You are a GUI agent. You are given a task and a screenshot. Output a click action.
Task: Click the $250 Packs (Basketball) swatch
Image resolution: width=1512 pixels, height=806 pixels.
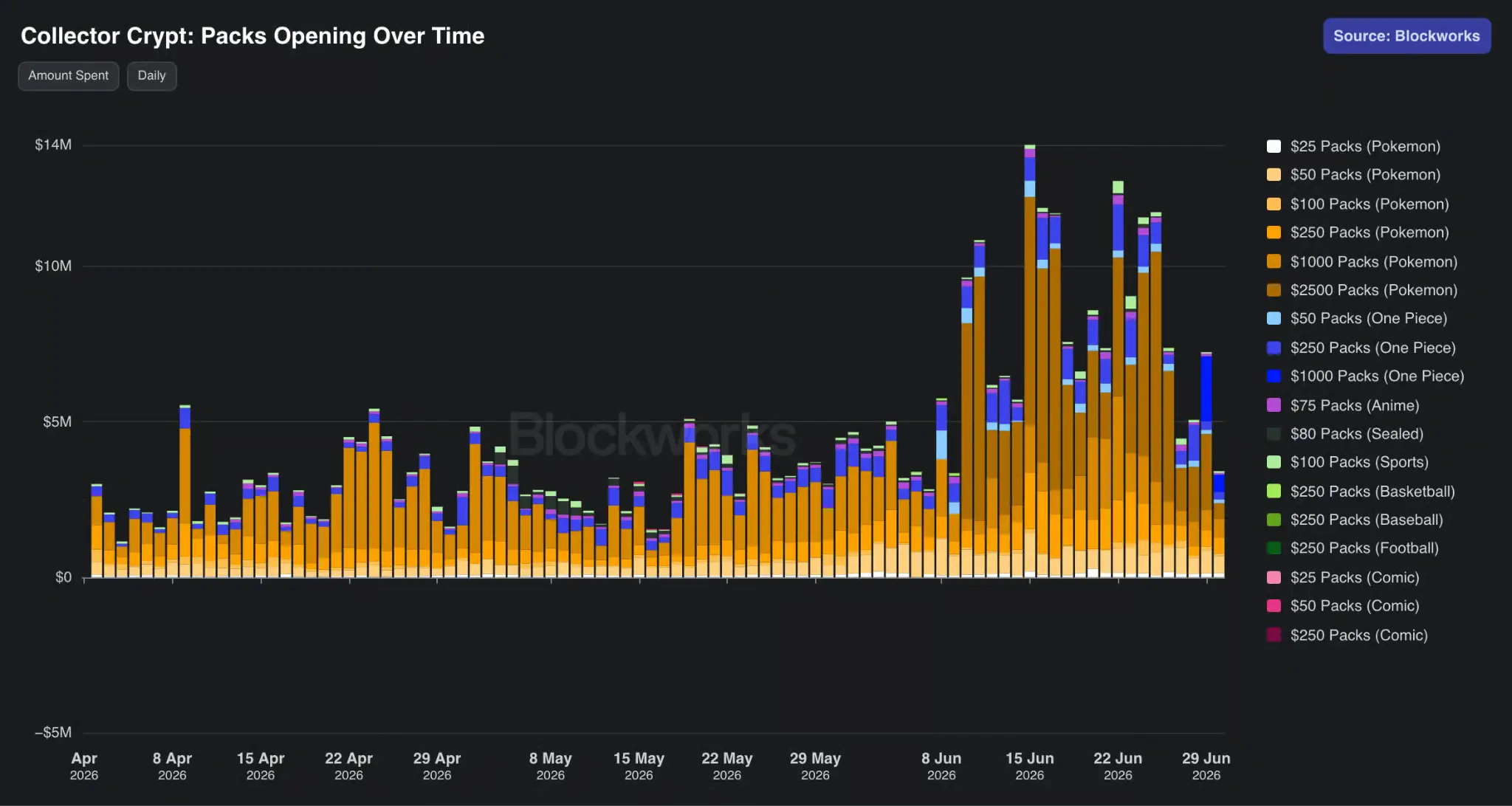pos(1274,491)
